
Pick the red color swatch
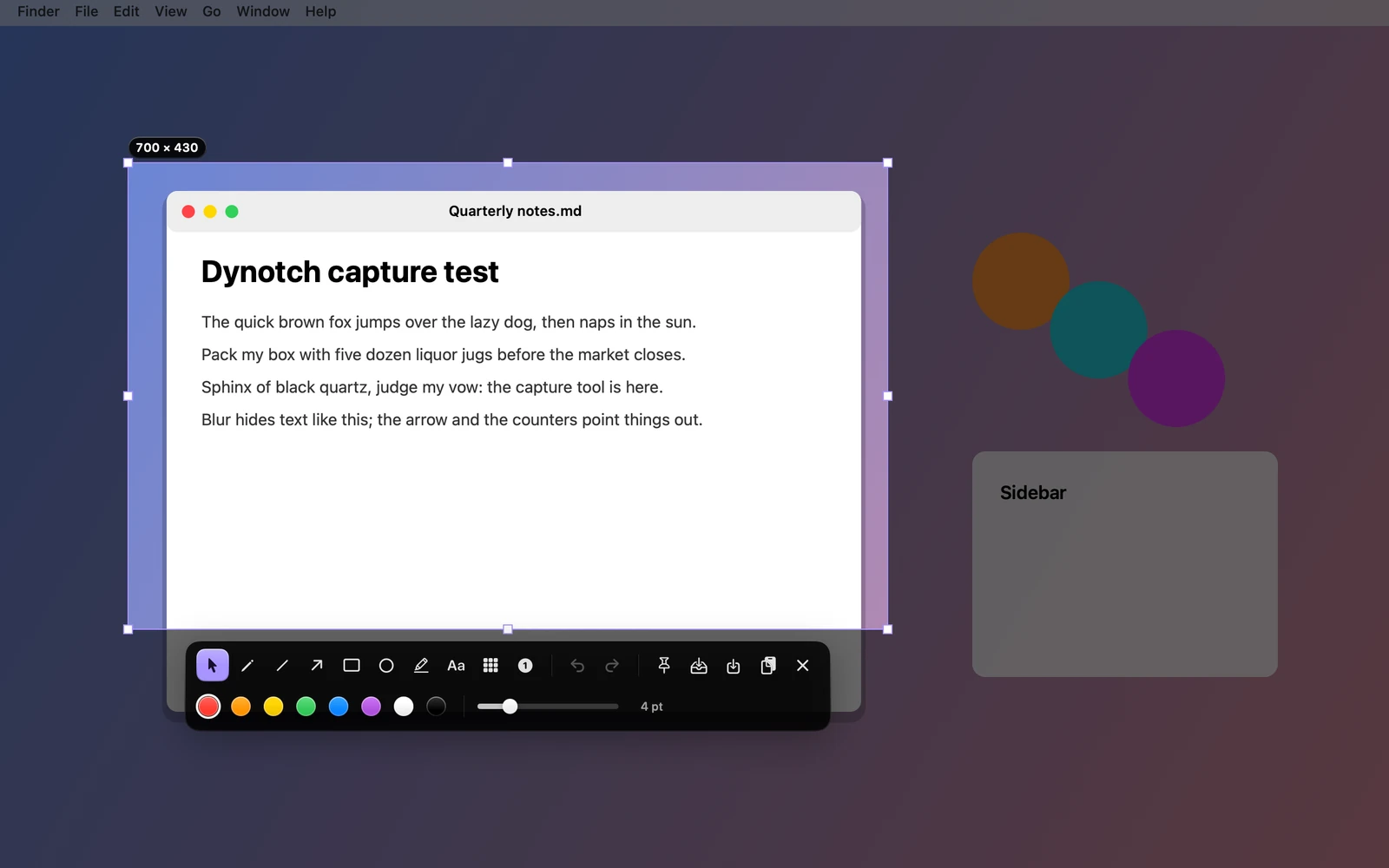coord(208,707)
